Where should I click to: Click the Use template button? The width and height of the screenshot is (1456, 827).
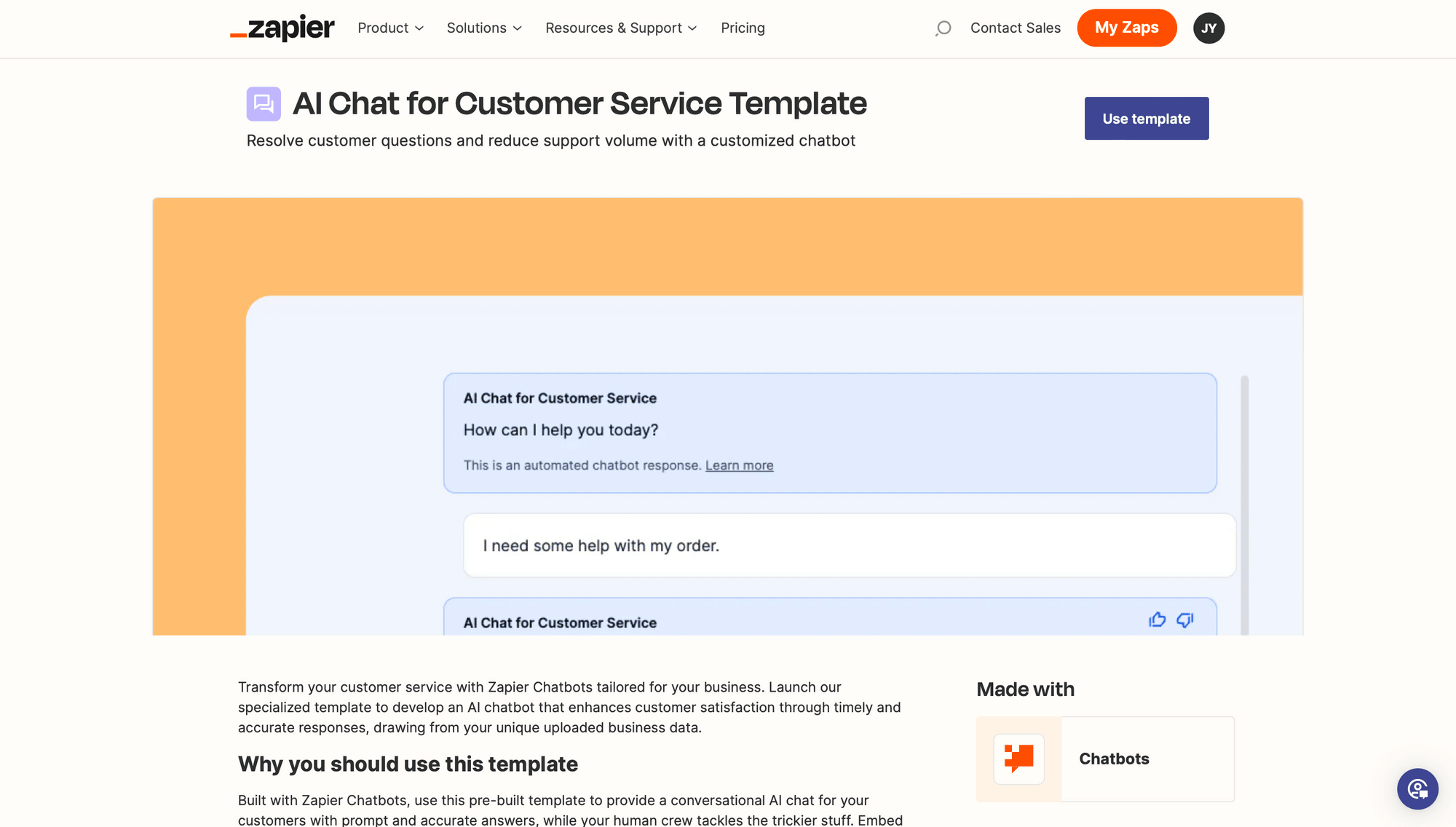pos(1146,118)
